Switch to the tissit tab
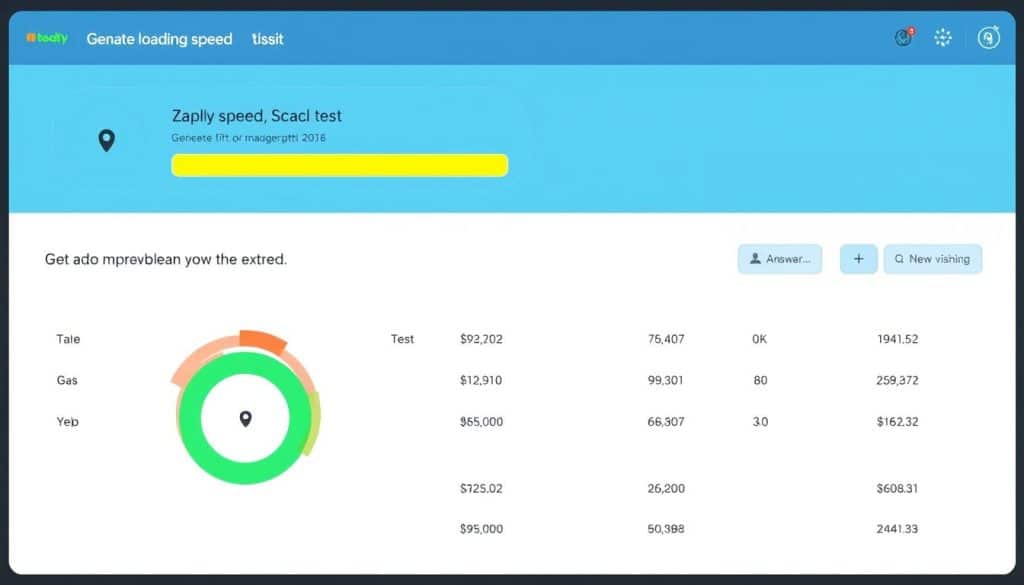Viewport: 1024px width, 585px height. point(268,39)
